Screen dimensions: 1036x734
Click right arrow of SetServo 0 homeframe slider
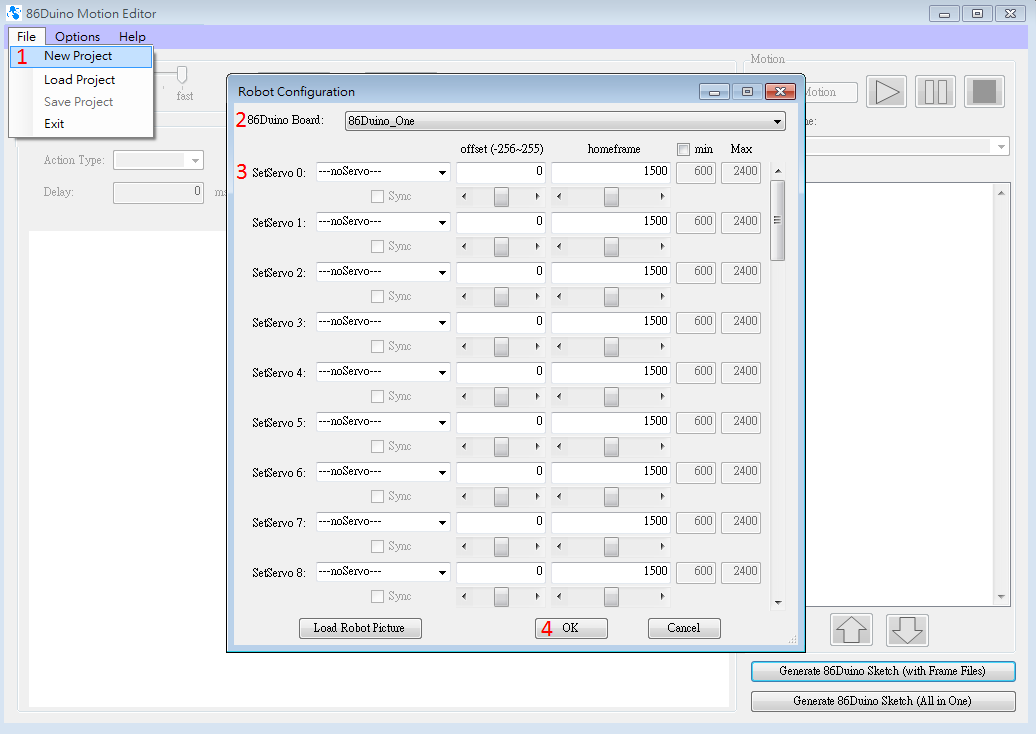[x=662, y=196]
